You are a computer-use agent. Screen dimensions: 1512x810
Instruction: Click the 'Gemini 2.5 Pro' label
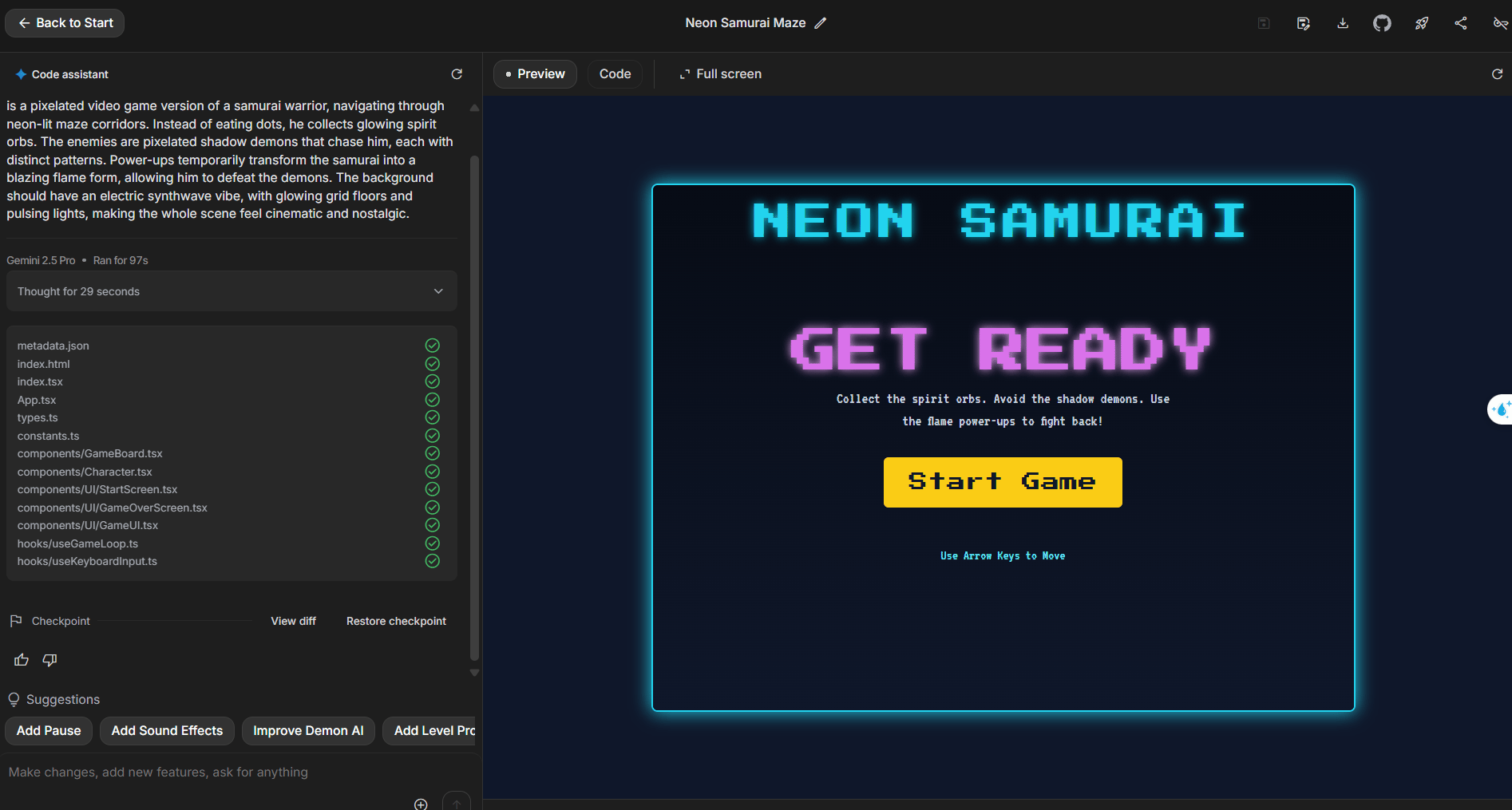[41, 260]
